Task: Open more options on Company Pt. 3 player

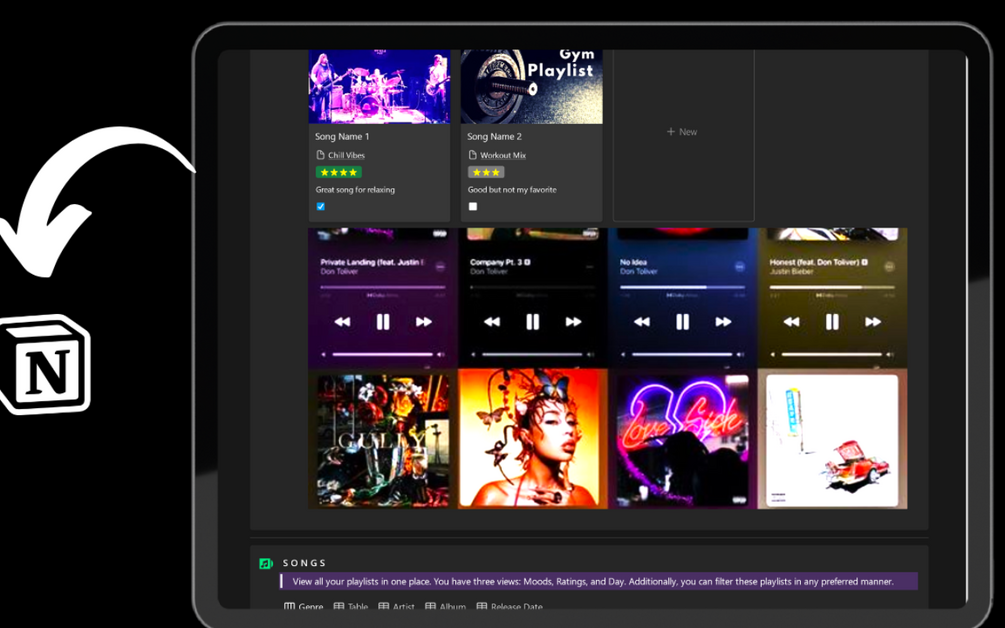Action: click(590, 267)
